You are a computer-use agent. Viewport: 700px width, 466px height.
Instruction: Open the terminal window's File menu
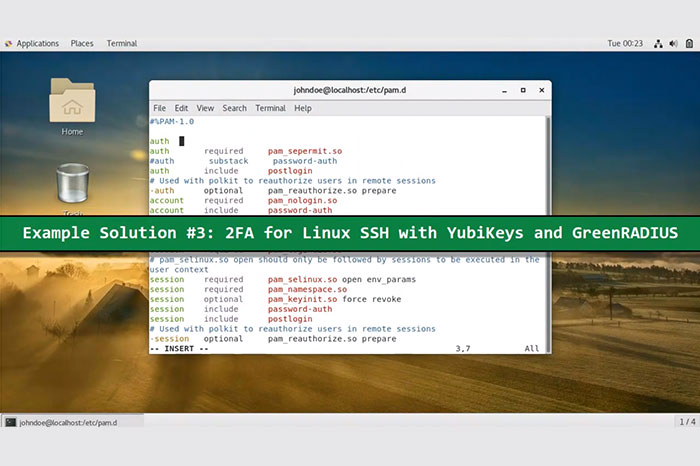click(x=160, y=108)
